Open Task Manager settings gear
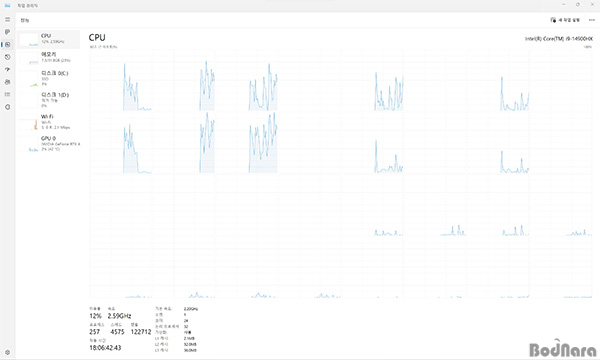Viewport: 600px width, 360px height. 7,352
